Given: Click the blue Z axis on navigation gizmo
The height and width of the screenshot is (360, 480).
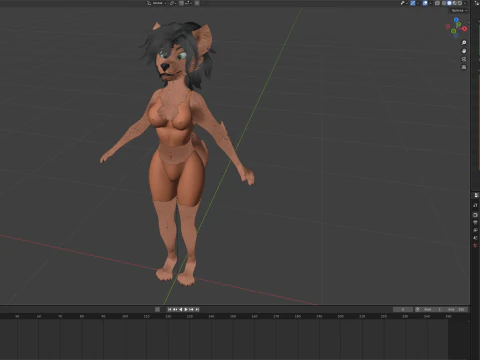Looking at the screenshot, I should coord(456,20).
